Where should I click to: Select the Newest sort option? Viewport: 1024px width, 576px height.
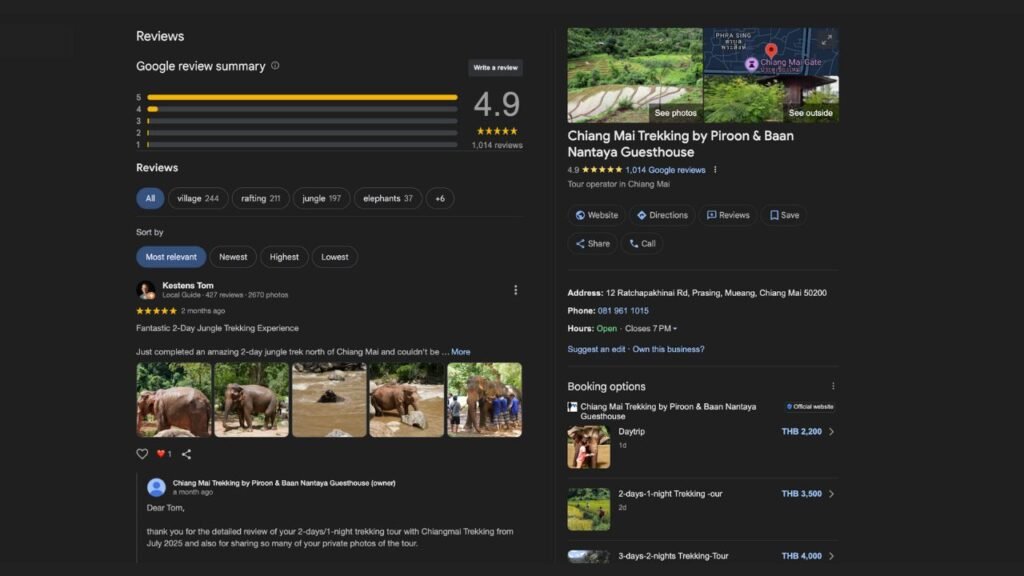click(233, 257)
